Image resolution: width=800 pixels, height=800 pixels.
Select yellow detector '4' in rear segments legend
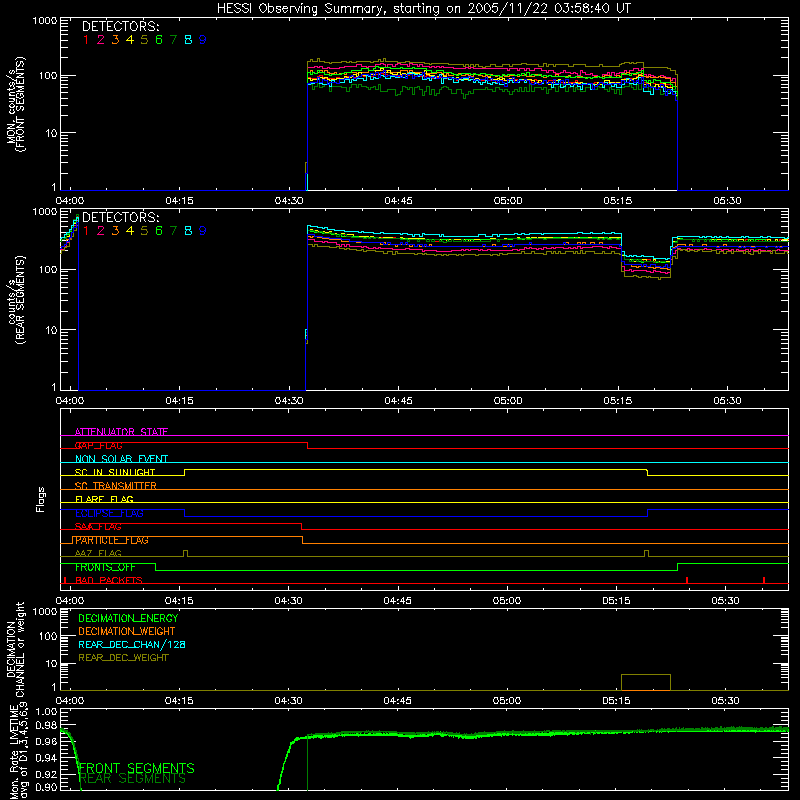(130, 231)
